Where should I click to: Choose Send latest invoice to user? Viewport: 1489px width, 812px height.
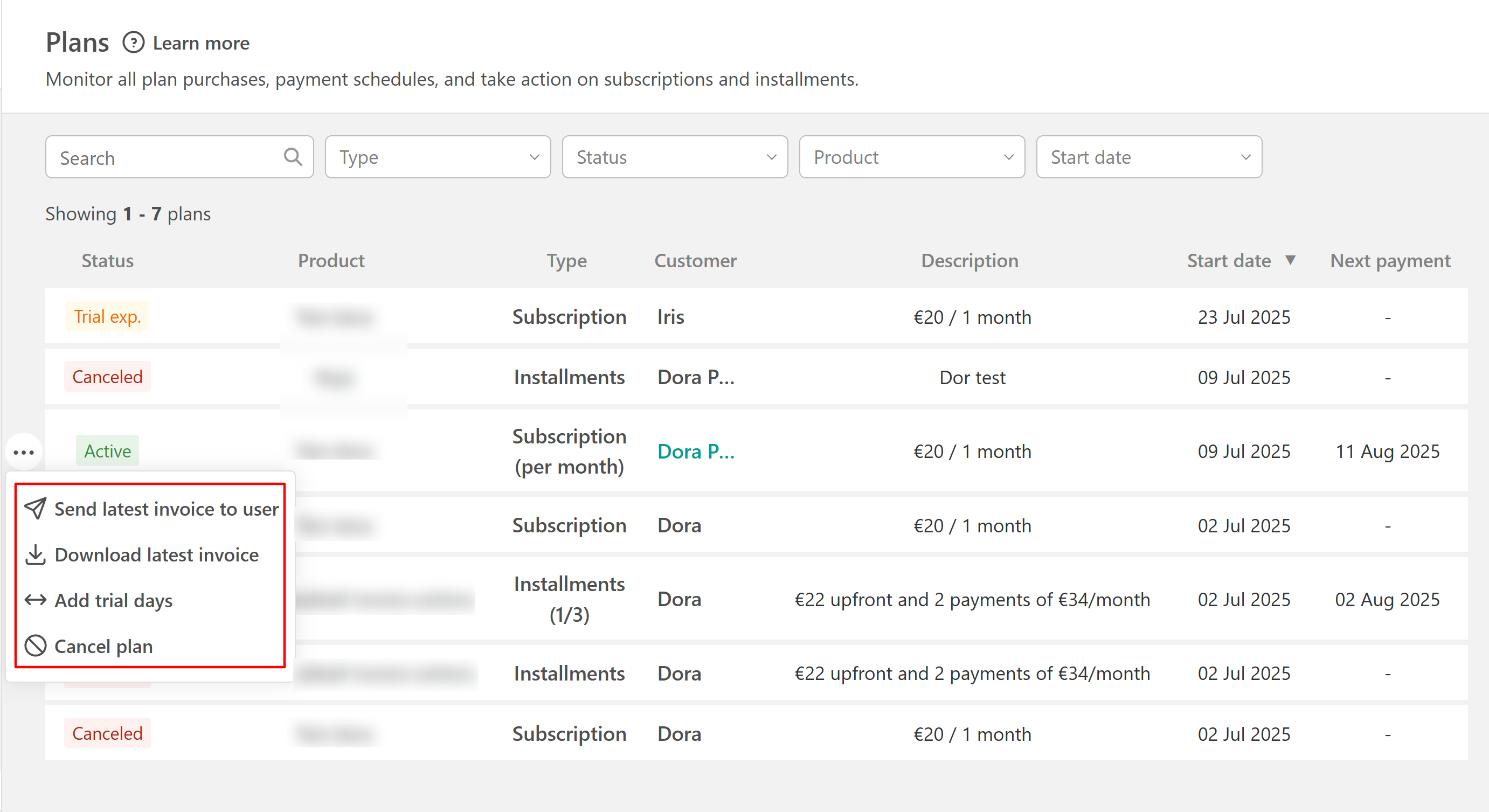167,509
